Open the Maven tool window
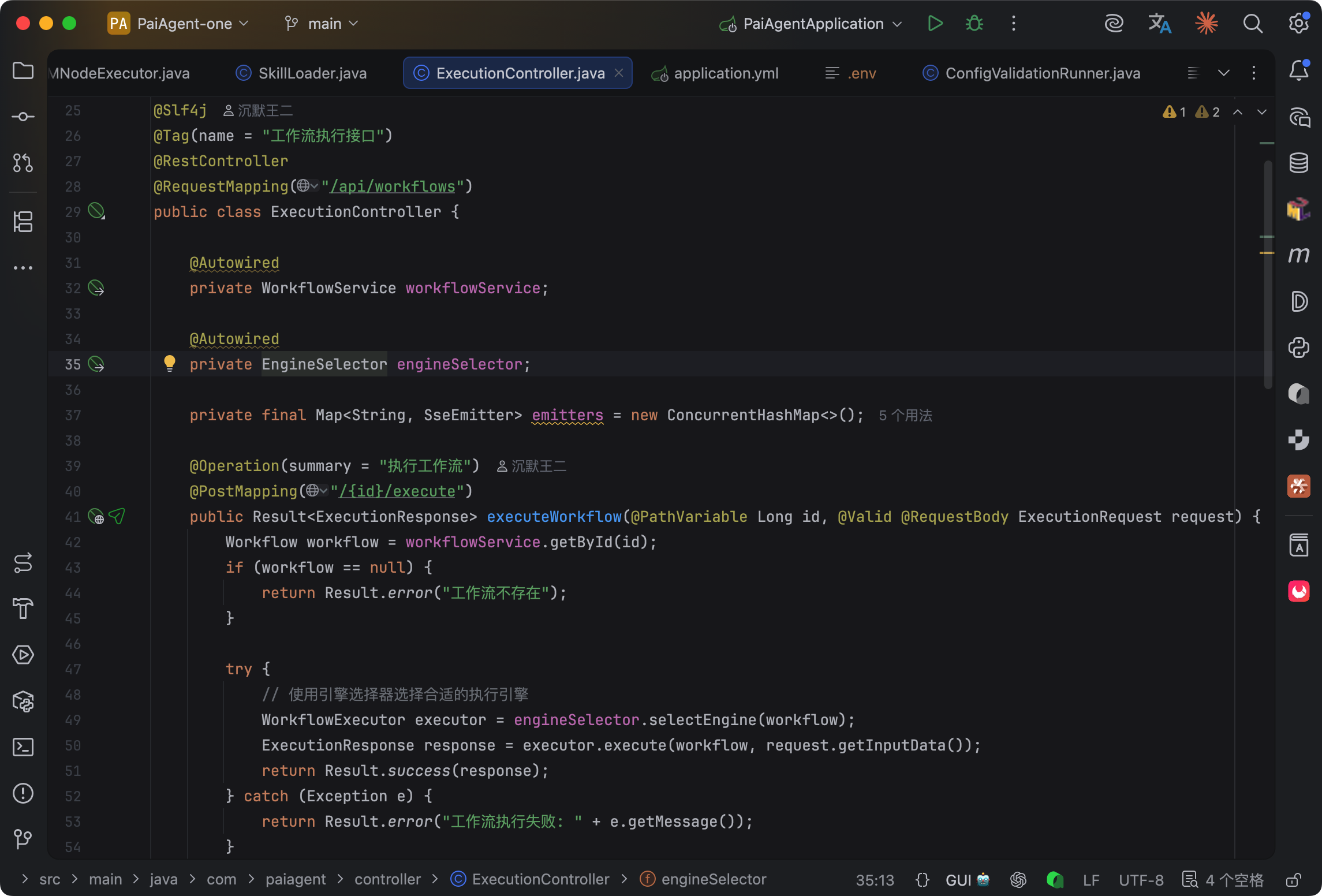This screenshot has width=1322, height=896. tap(1298, 255)
